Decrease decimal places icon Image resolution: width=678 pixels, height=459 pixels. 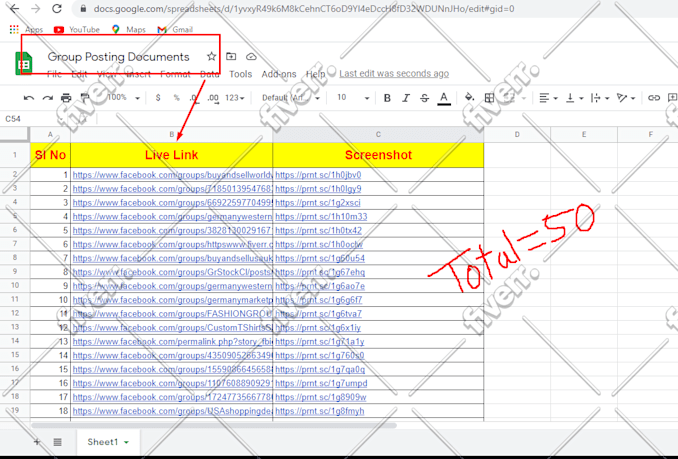195,98
